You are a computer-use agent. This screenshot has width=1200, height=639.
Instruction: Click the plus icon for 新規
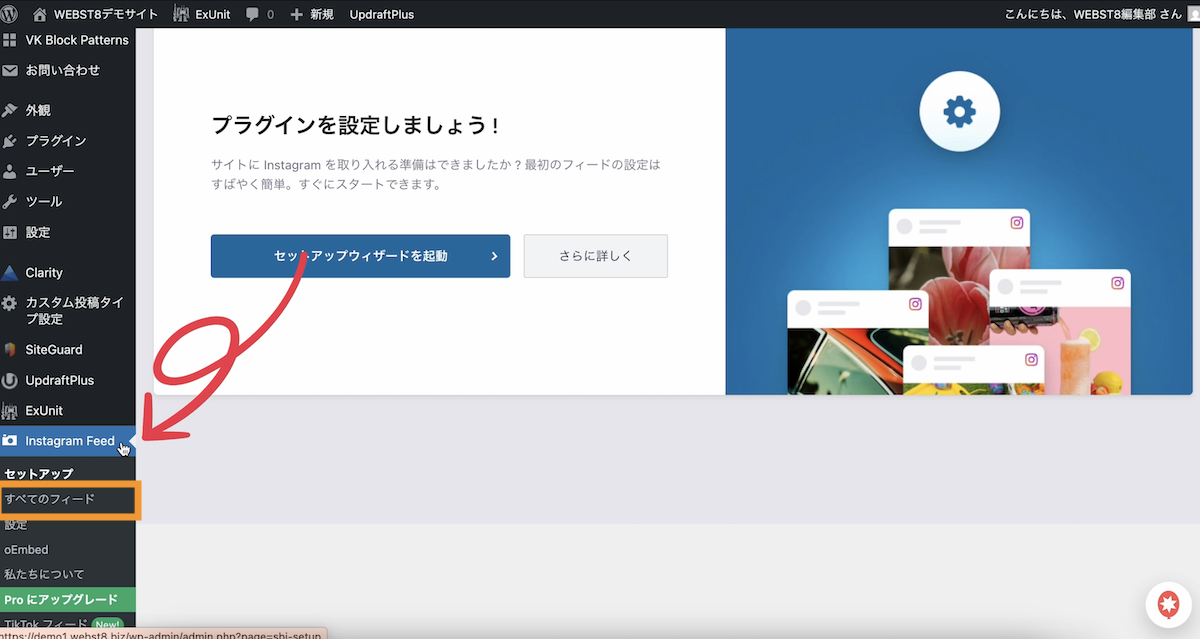[x=296, y=14]
